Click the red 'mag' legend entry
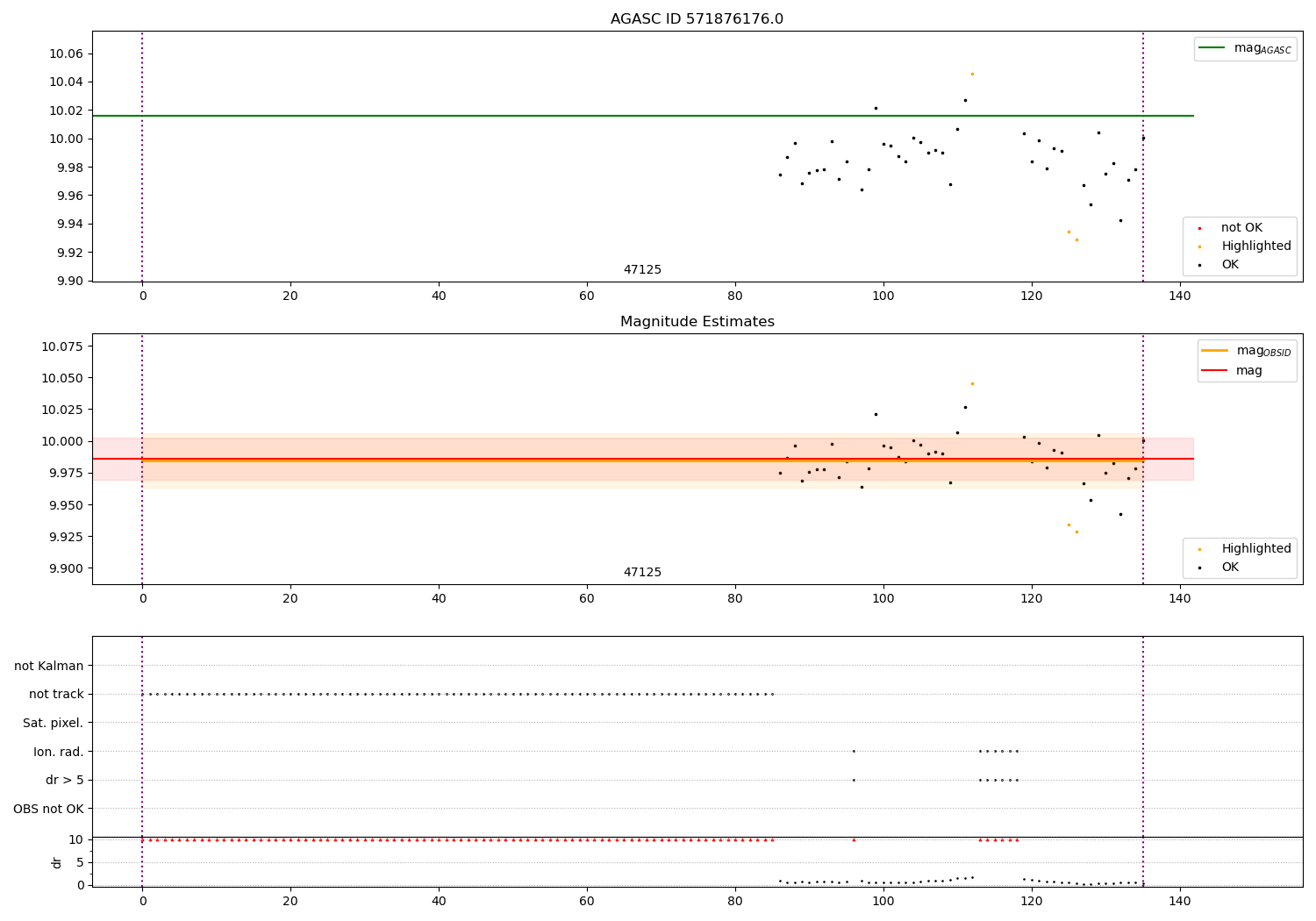This screenshot has width=1316, height=921. click(x=1232, y=371)
